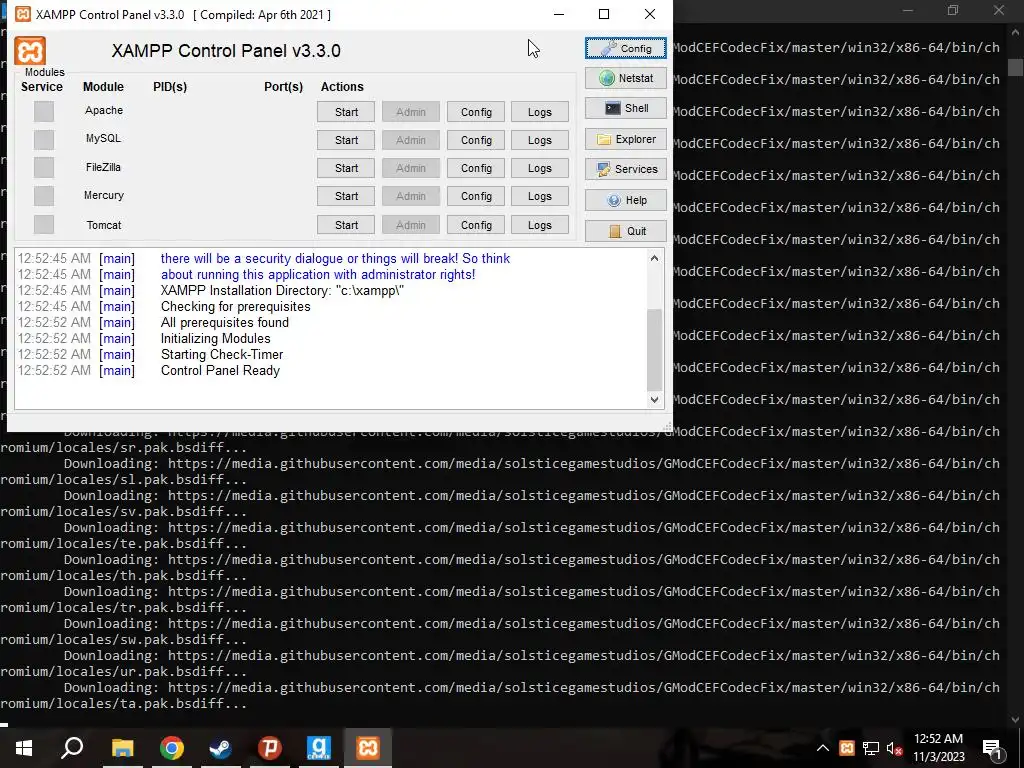Start the MySQL module
This screenshot has width=1024, height=768.
(346, 140)
